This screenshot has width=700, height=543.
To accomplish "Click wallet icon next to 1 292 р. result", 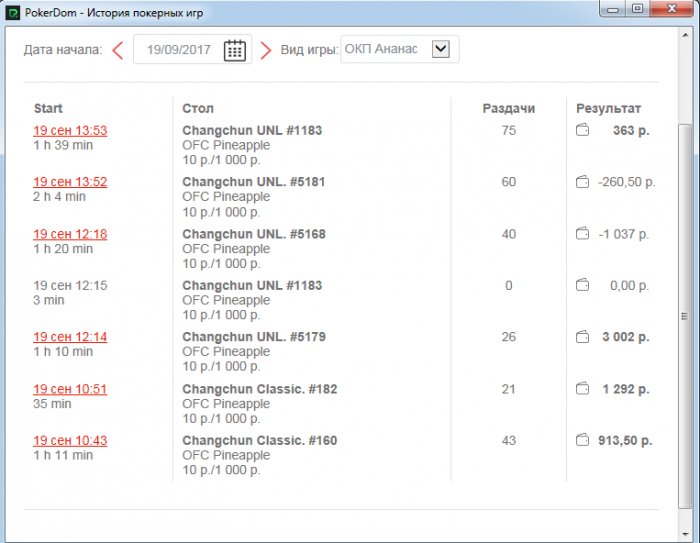I will coord(582,388).
